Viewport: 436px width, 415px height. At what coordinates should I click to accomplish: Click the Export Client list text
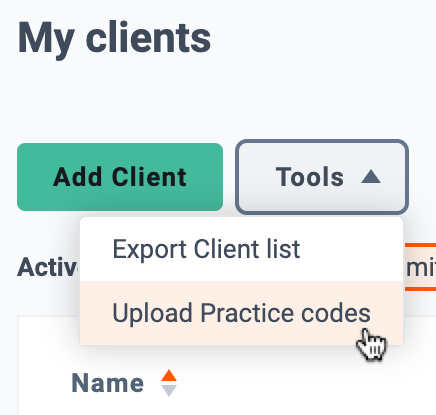(206, 249)
